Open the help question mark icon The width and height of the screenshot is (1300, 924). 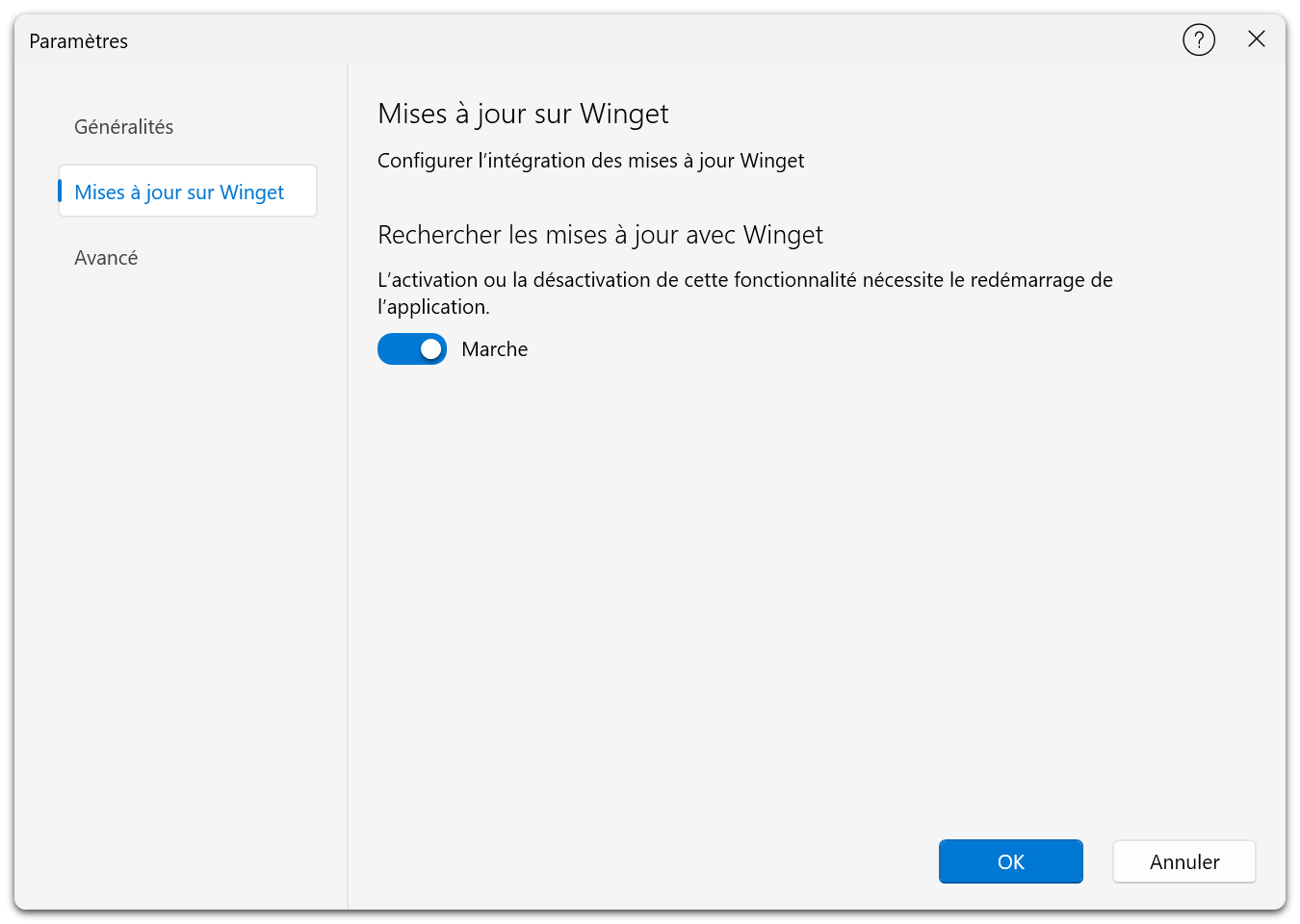coord(1199,40)
